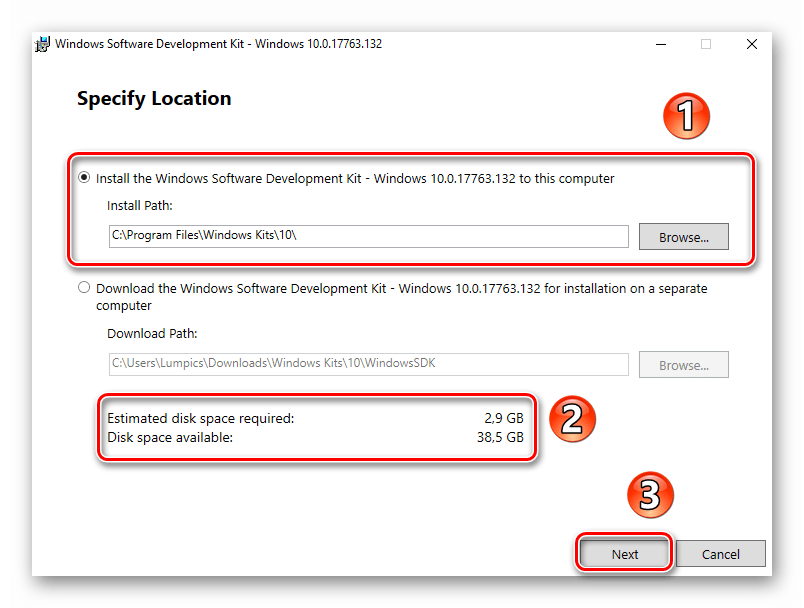Click the 38,5 GB available space value
Image resolution: width=804 pixels, height=608 pixels.
click(x=500, y=437)
